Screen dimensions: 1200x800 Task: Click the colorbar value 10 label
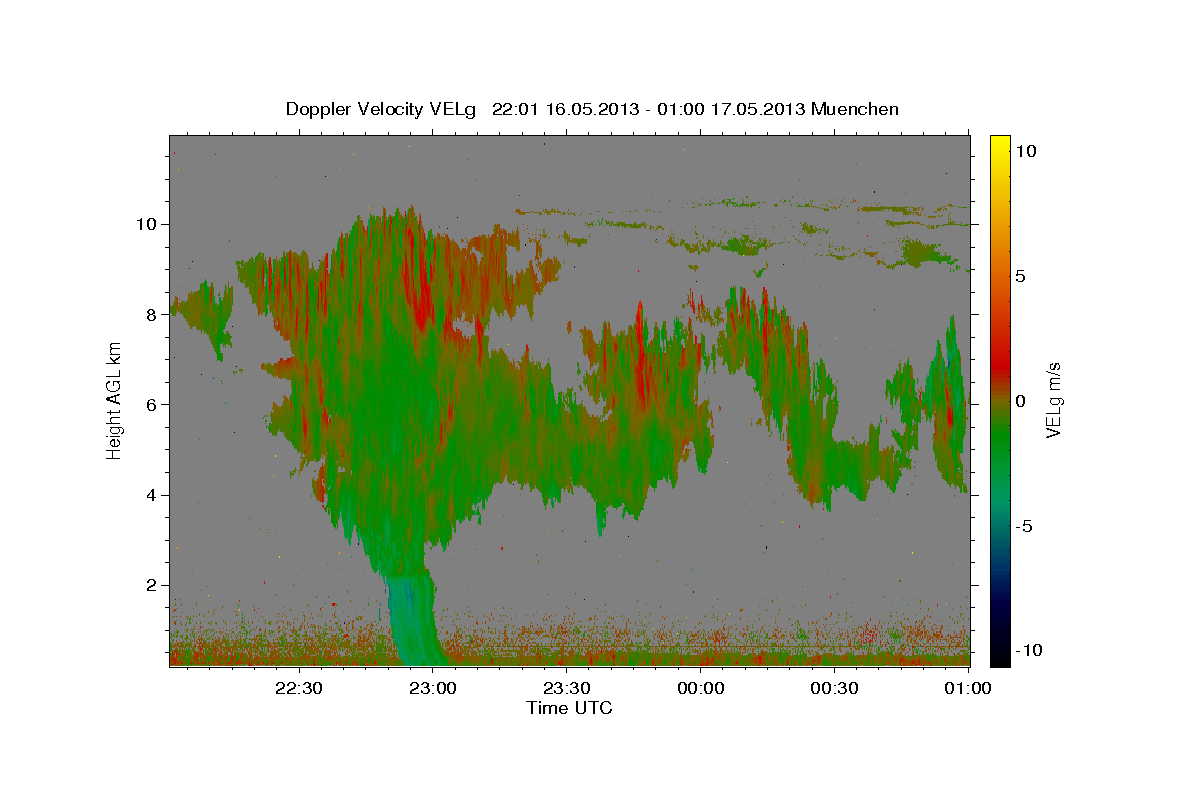click(x=1026, y=150)
